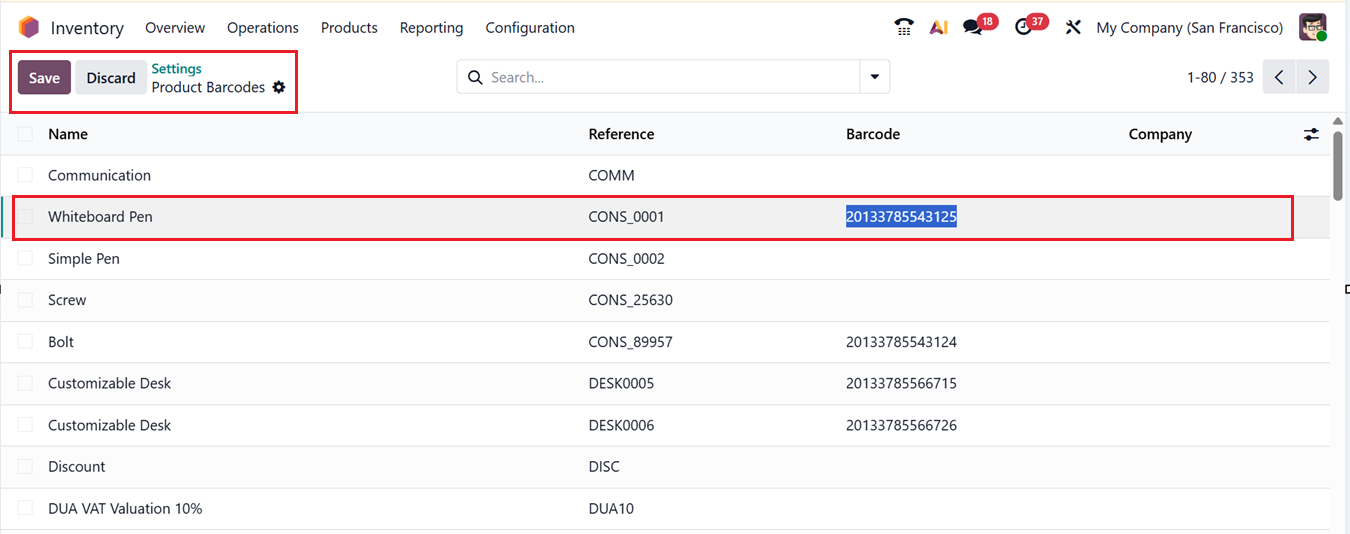Click the Inventory app logo icon
Image resolution: width=1350 pixels, height=534 pixels.
28,27
